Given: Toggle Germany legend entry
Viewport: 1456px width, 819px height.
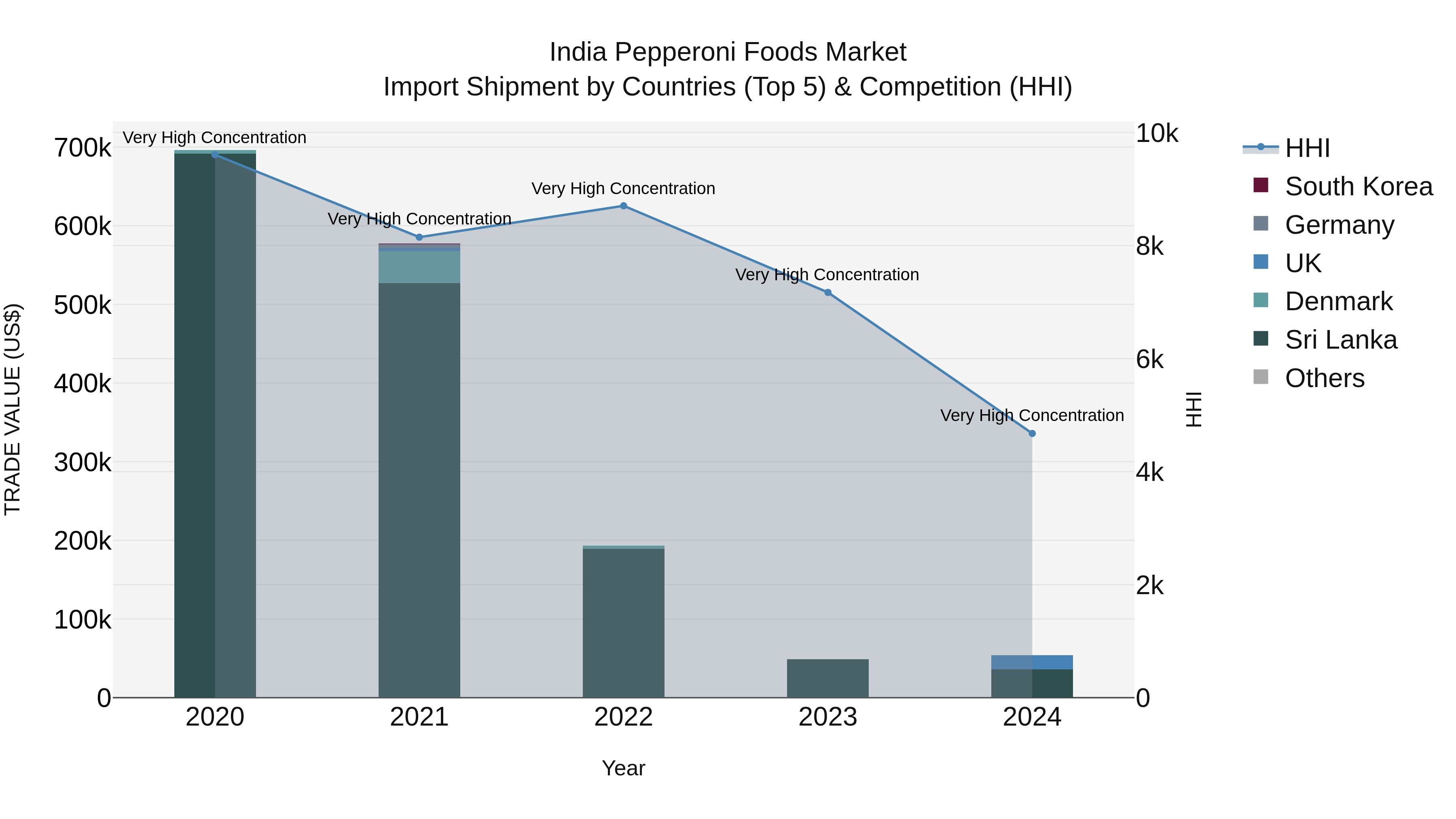Looking at the screenshot, I should click(1324, 225).
